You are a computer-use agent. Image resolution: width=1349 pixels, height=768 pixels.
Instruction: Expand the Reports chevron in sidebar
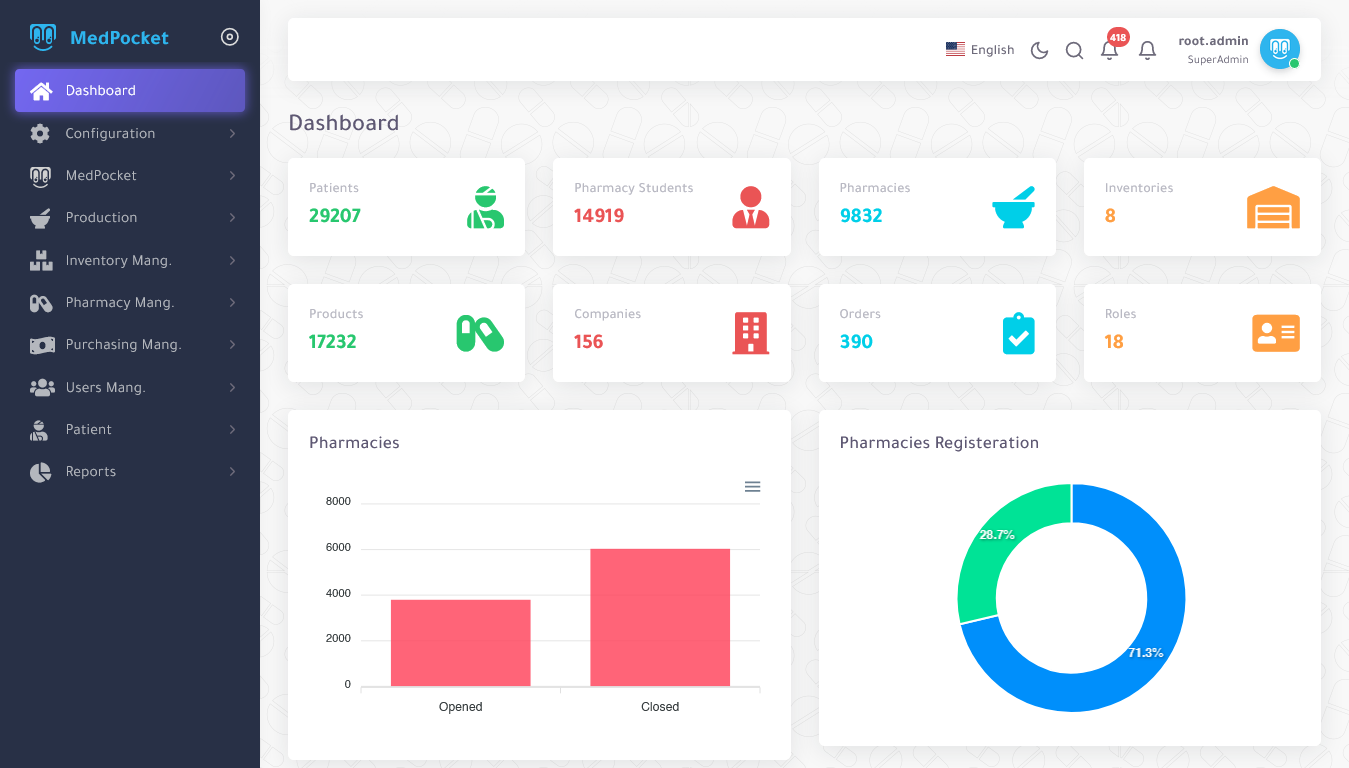pos(232,472)
